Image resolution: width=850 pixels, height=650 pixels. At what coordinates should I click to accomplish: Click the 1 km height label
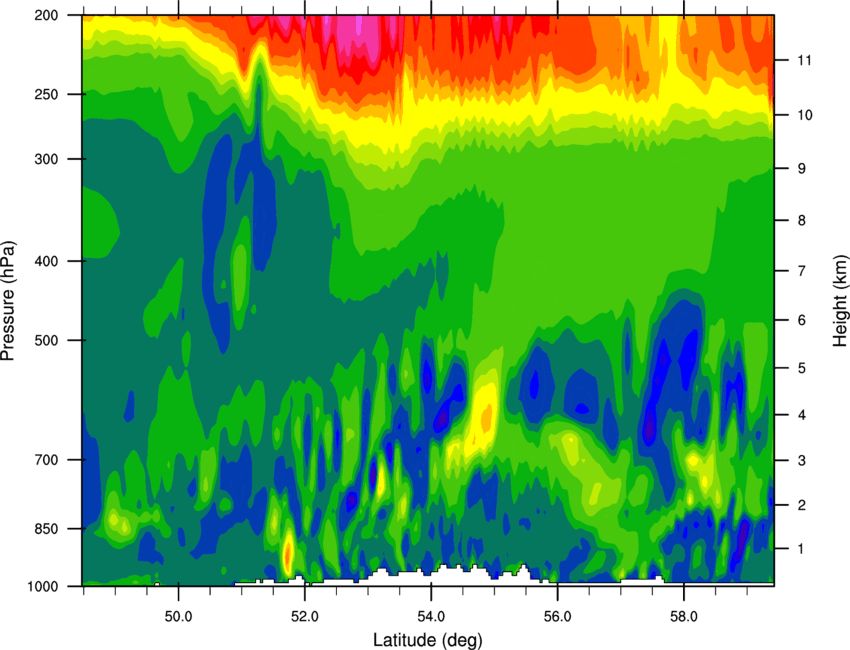[802, 549]
